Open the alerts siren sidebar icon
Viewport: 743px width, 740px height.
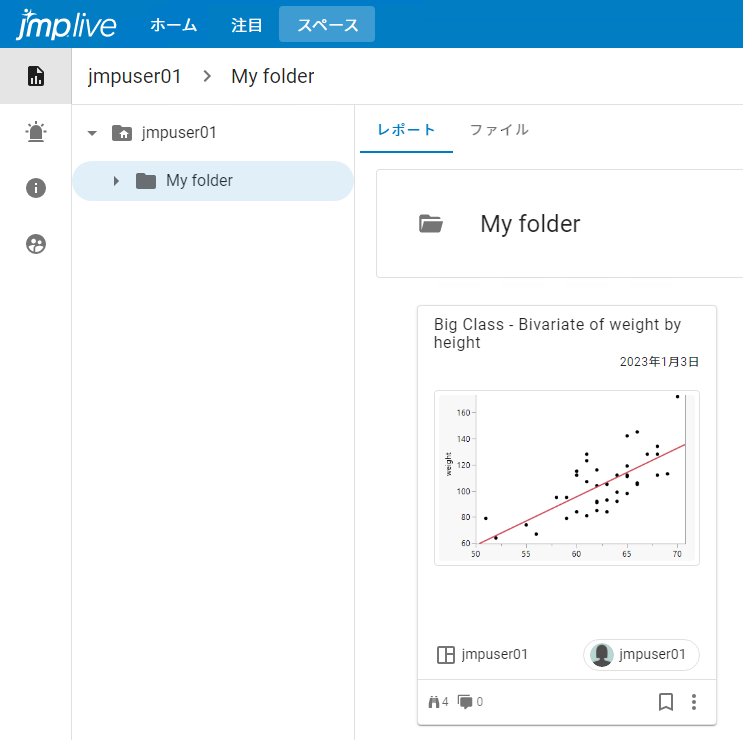click(x=36, y=132)
